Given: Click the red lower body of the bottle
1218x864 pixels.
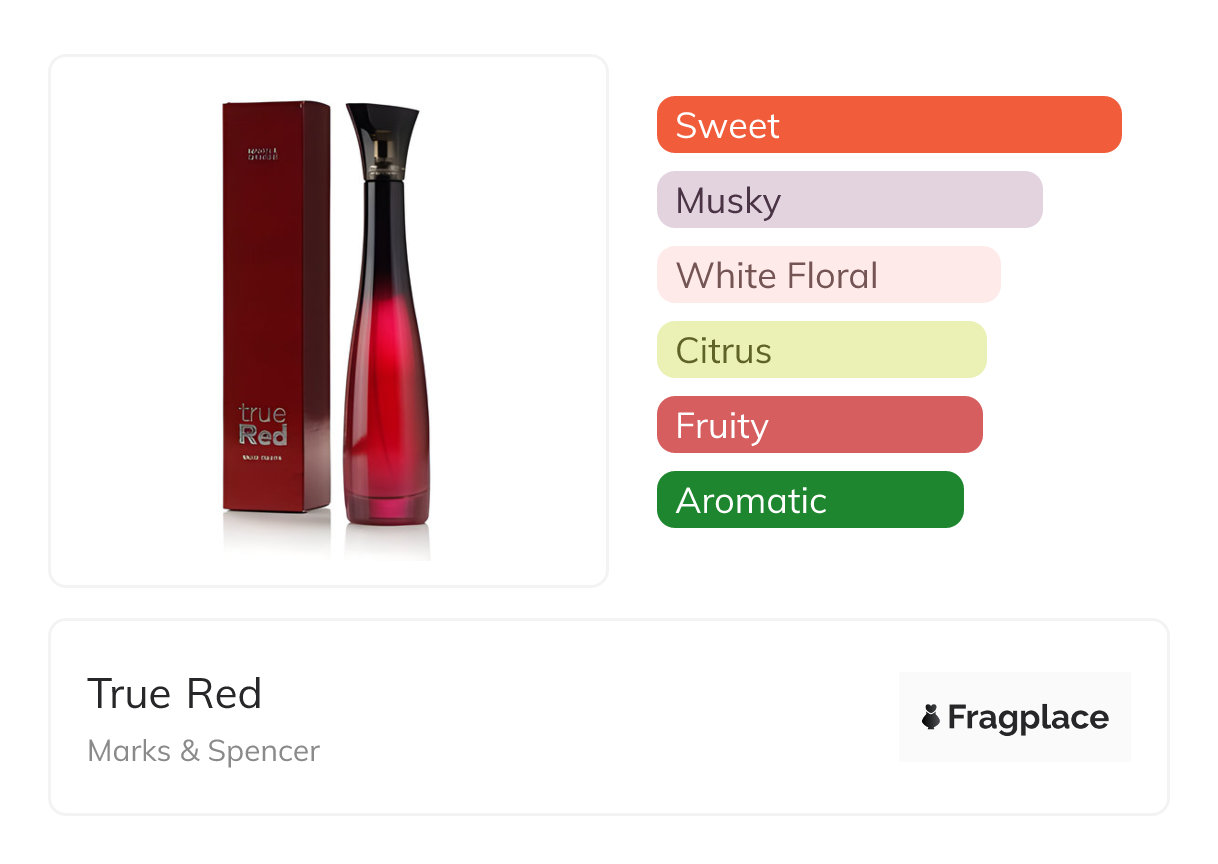Looking at the screenshot, I should point(385,420).
